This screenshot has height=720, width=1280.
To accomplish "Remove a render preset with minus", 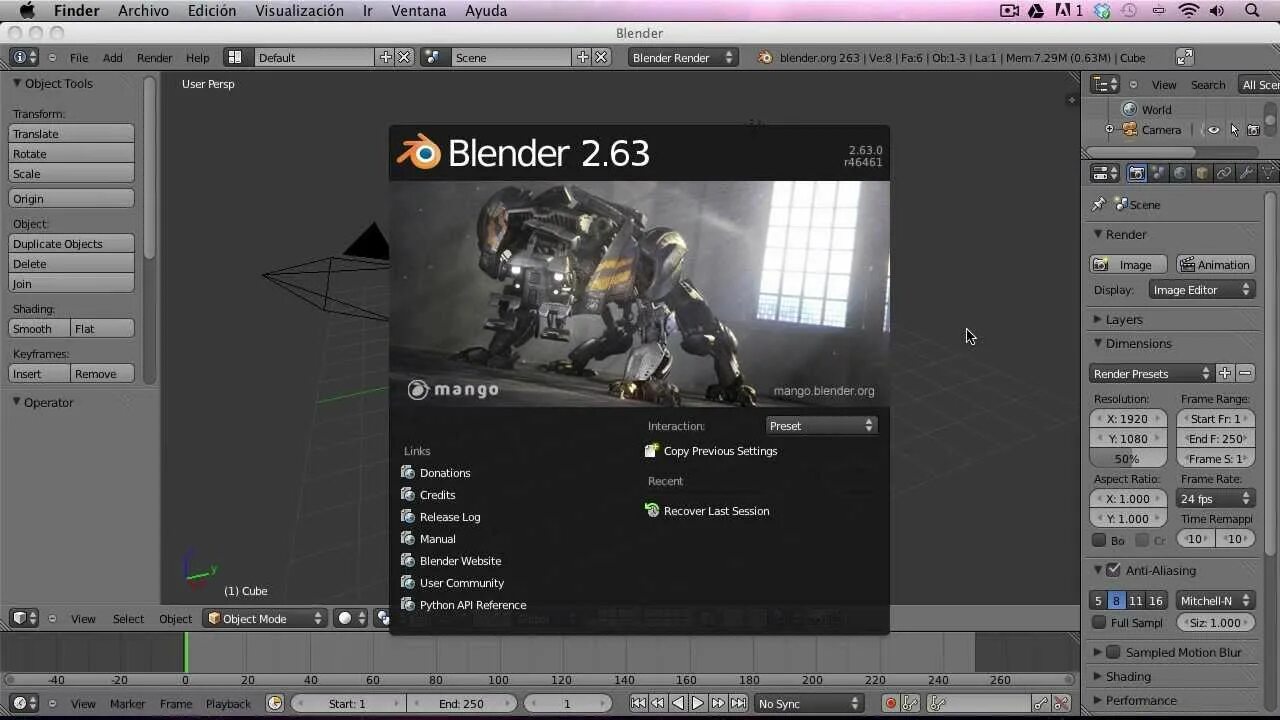I will coord(1245,373).
